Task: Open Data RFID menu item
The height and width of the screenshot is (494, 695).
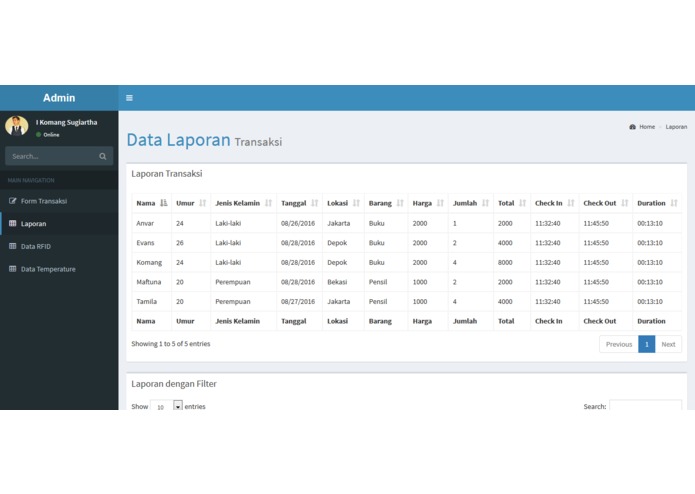Action: pyautogui.click(x=59, y=246)
